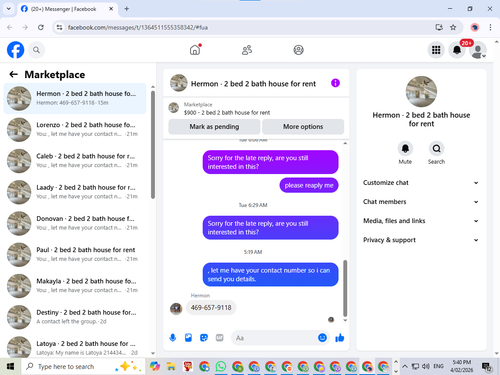Open the notifications bell with 20+ badge
This screenshot has width=500, height=375.
pos(457,50)
